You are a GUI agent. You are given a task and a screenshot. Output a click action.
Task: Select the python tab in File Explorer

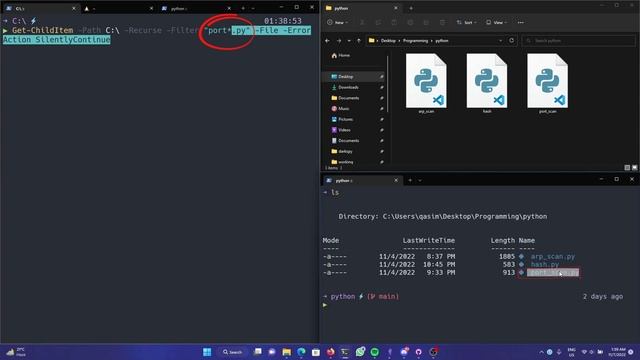pyautogui.click(x=362, y=8)
